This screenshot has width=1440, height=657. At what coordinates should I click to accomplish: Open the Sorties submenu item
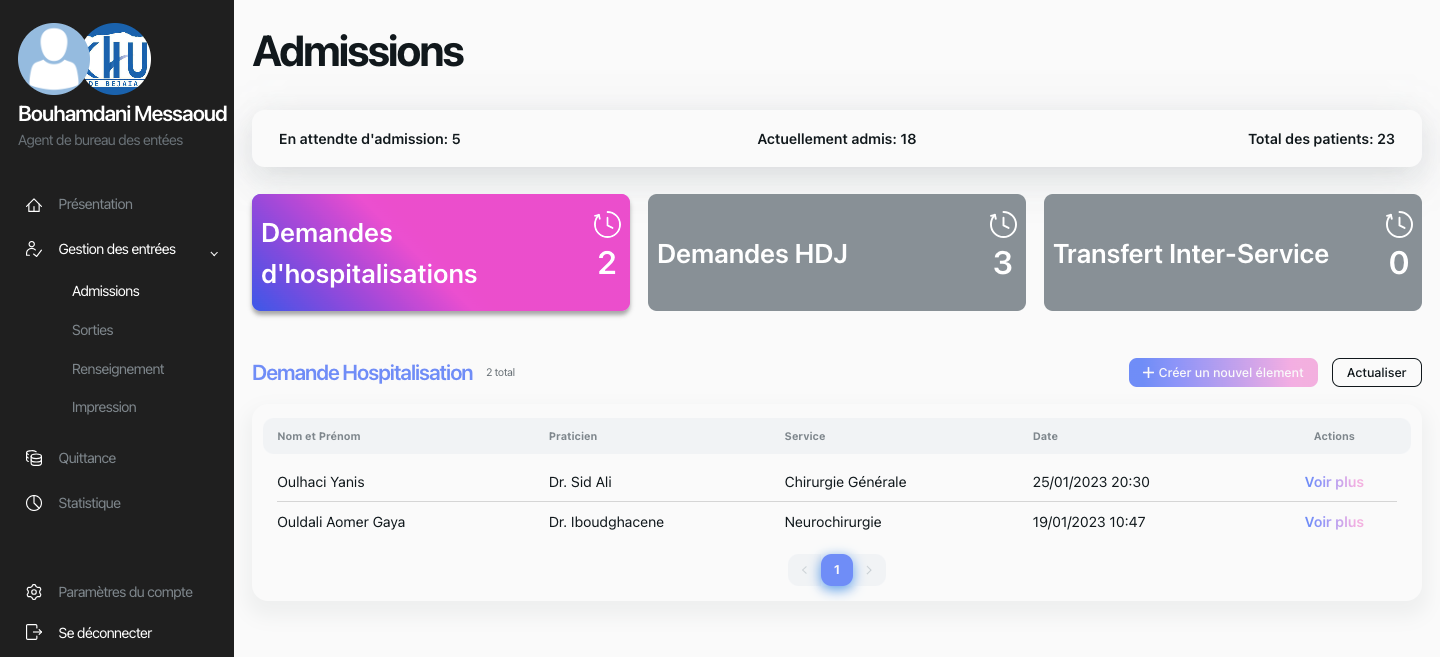(x=92, y=330)
